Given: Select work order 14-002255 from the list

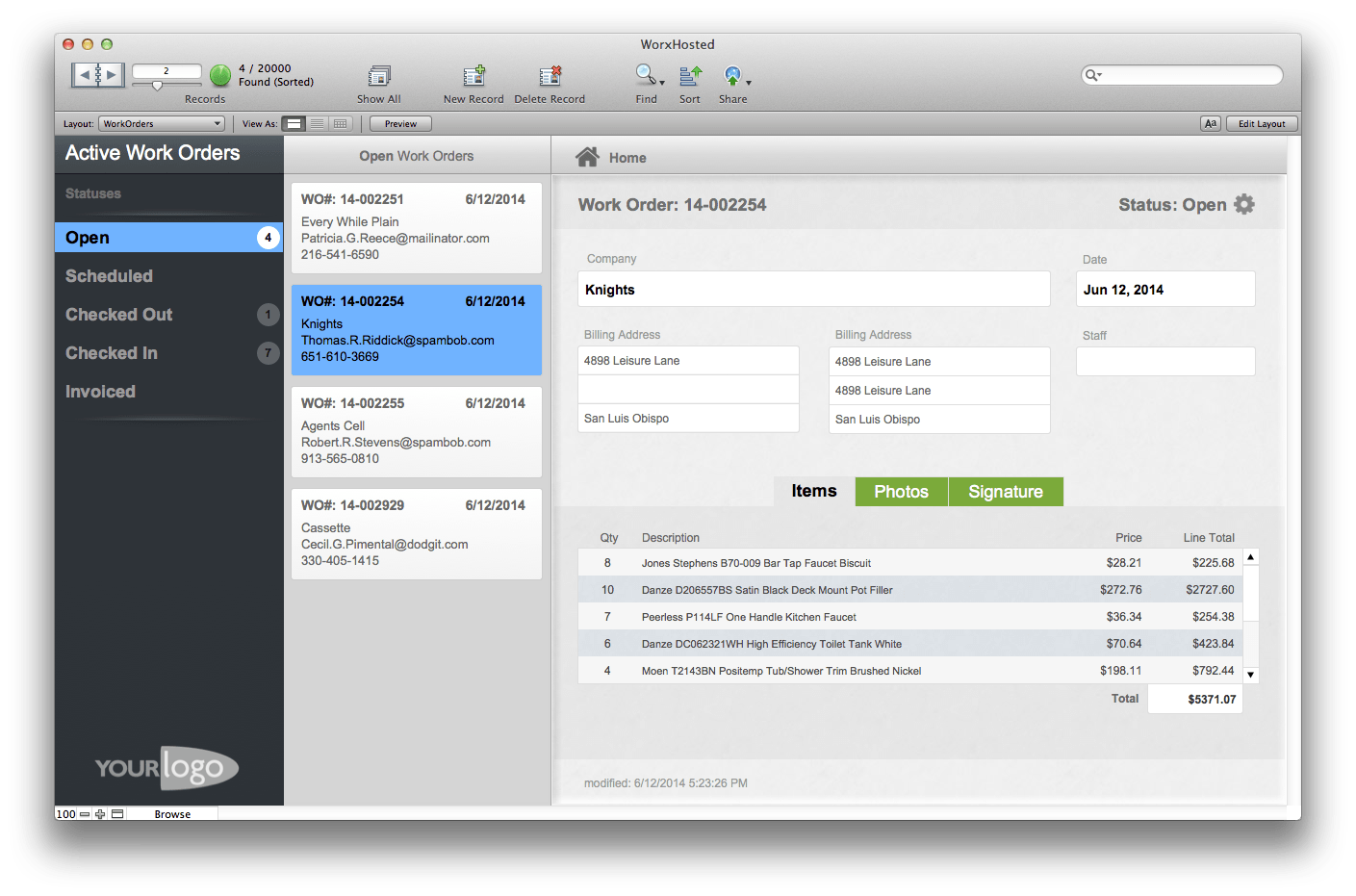Looking at the screenshot, I should pos(416,430).
